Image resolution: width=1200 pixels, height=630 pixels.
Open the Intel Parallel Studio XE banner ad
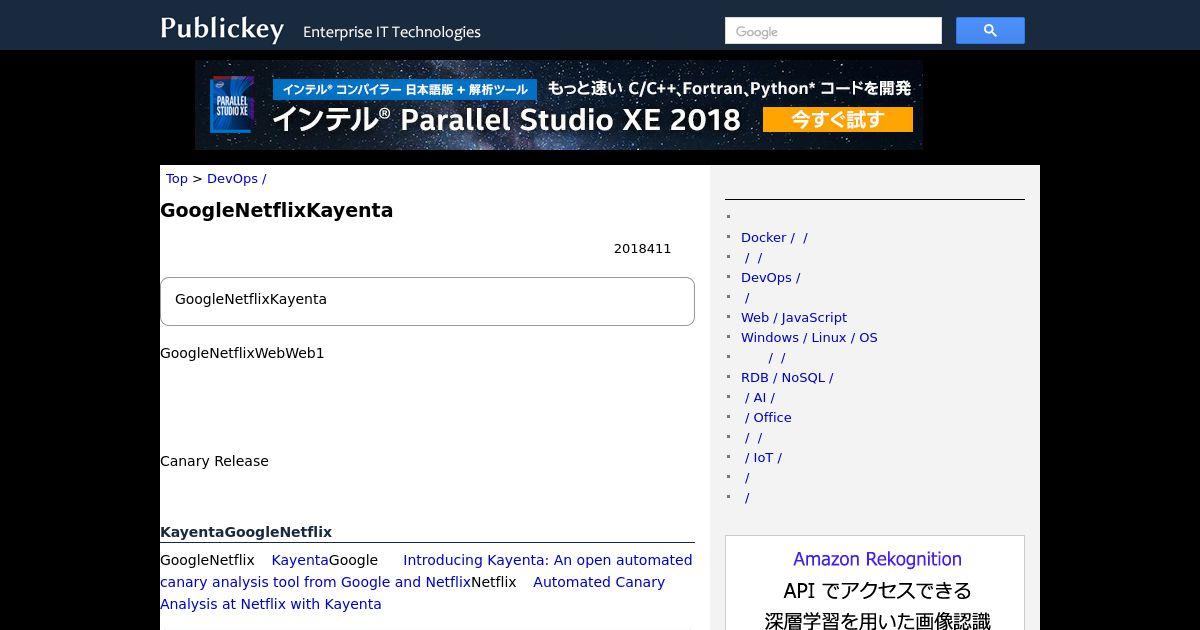click(x=559, y=105)
